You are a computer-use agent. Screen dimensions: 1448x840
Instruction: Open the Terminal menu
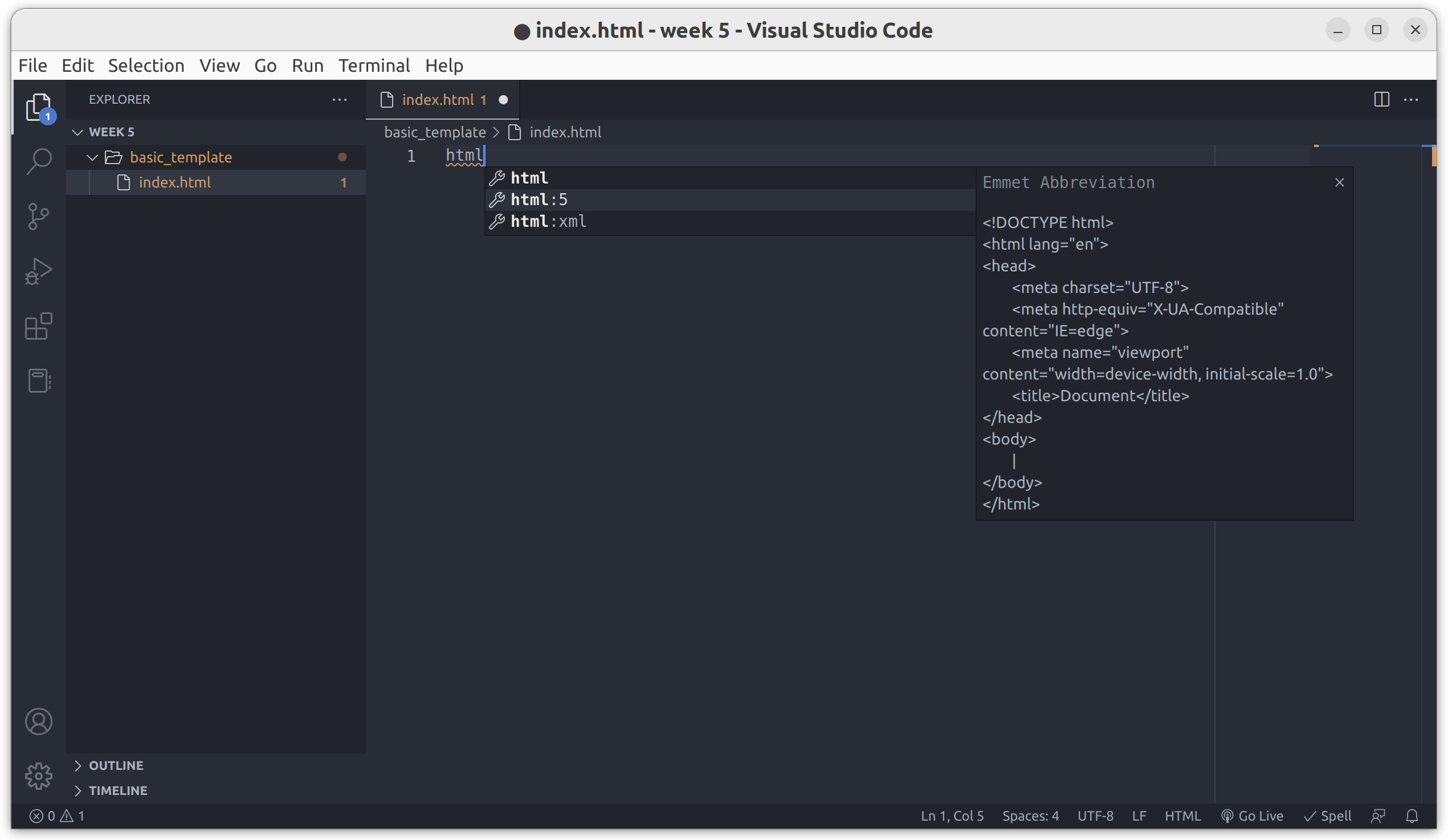pyautogui.click(x=373, y=65)
